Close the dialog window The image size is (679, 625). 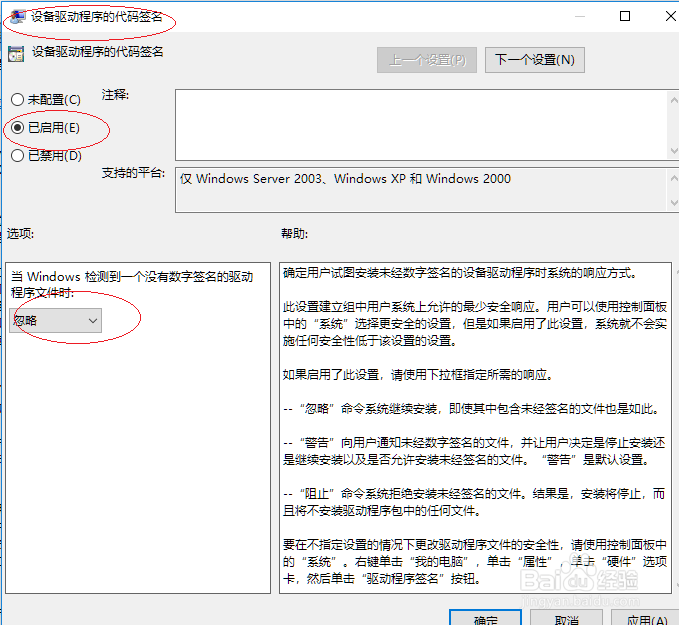pos(670,16)
